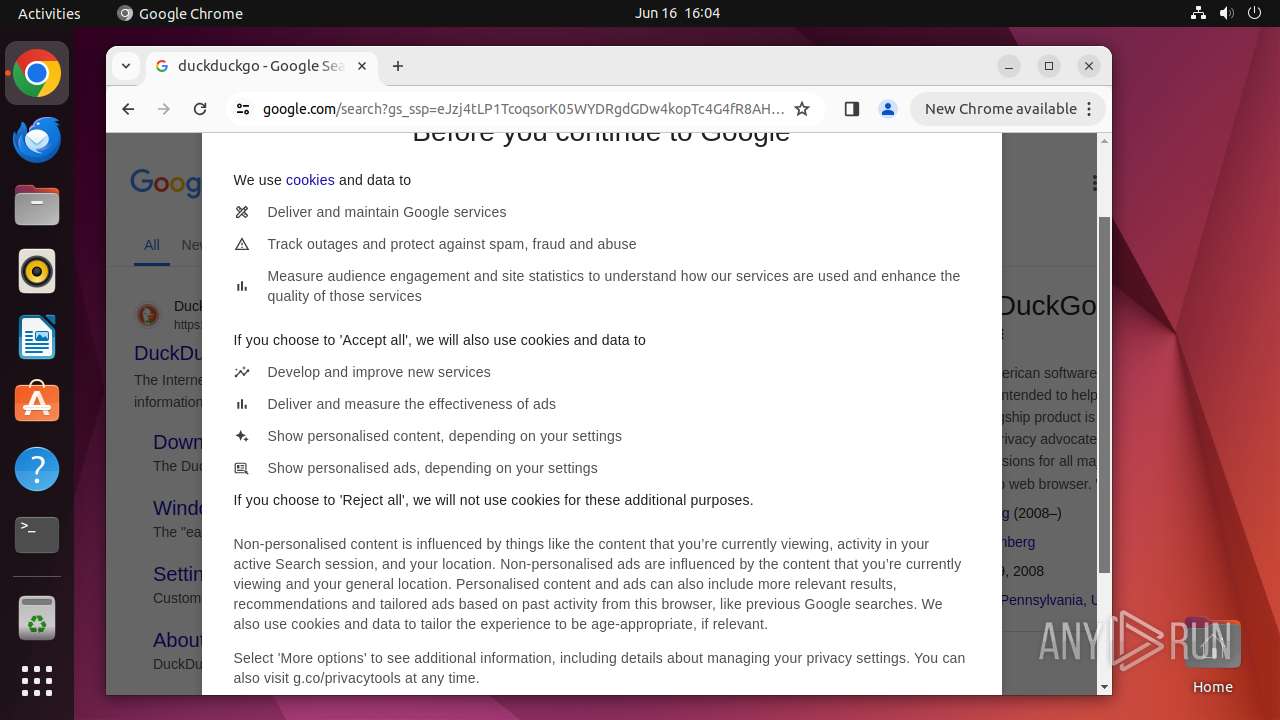Launch LibreOffice Writer from dock
The width and height of the screenshot is (1280, 720).
[x=37, y=337]
